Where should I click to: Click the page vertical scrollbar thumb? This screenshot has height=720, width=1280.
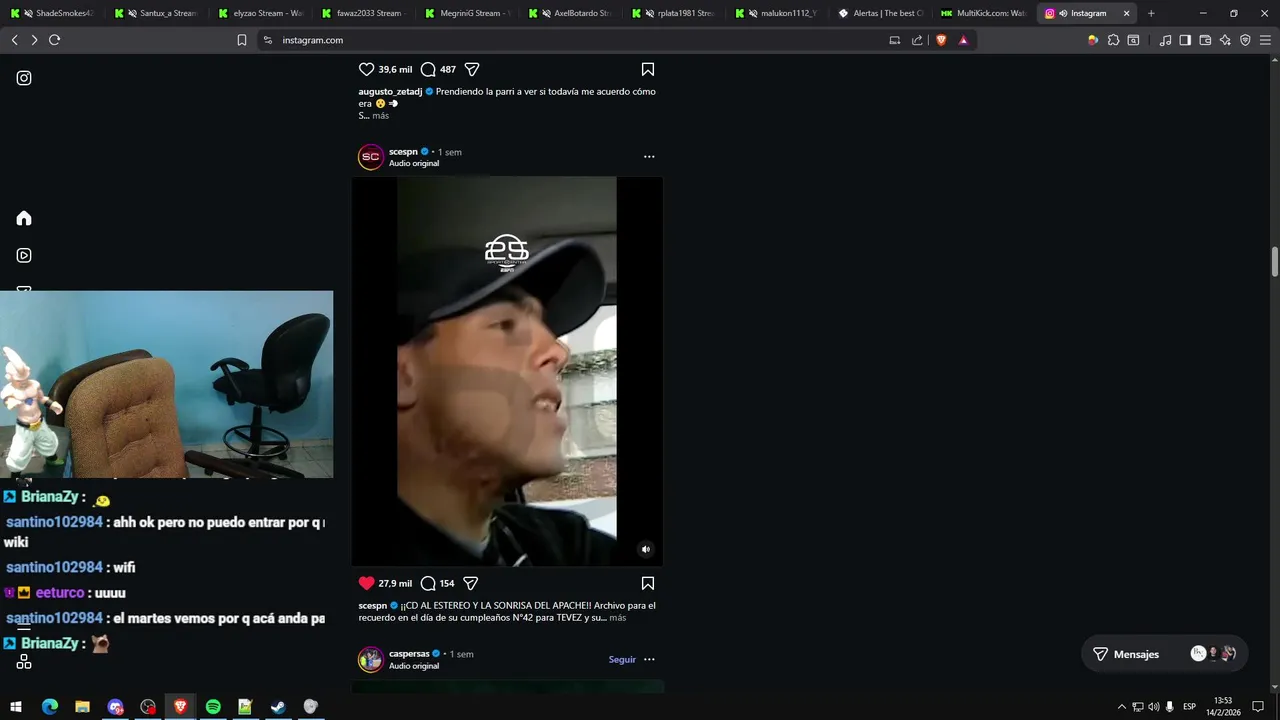[1275, 262]
